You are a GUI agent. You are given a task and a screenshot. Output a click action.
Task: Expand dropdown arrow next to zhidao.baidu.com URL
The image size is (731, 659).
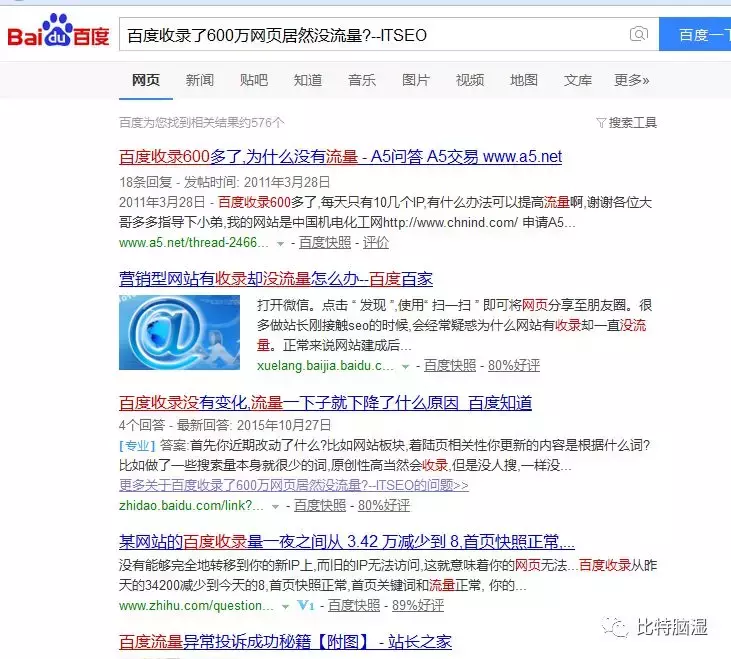pos(275,507)
